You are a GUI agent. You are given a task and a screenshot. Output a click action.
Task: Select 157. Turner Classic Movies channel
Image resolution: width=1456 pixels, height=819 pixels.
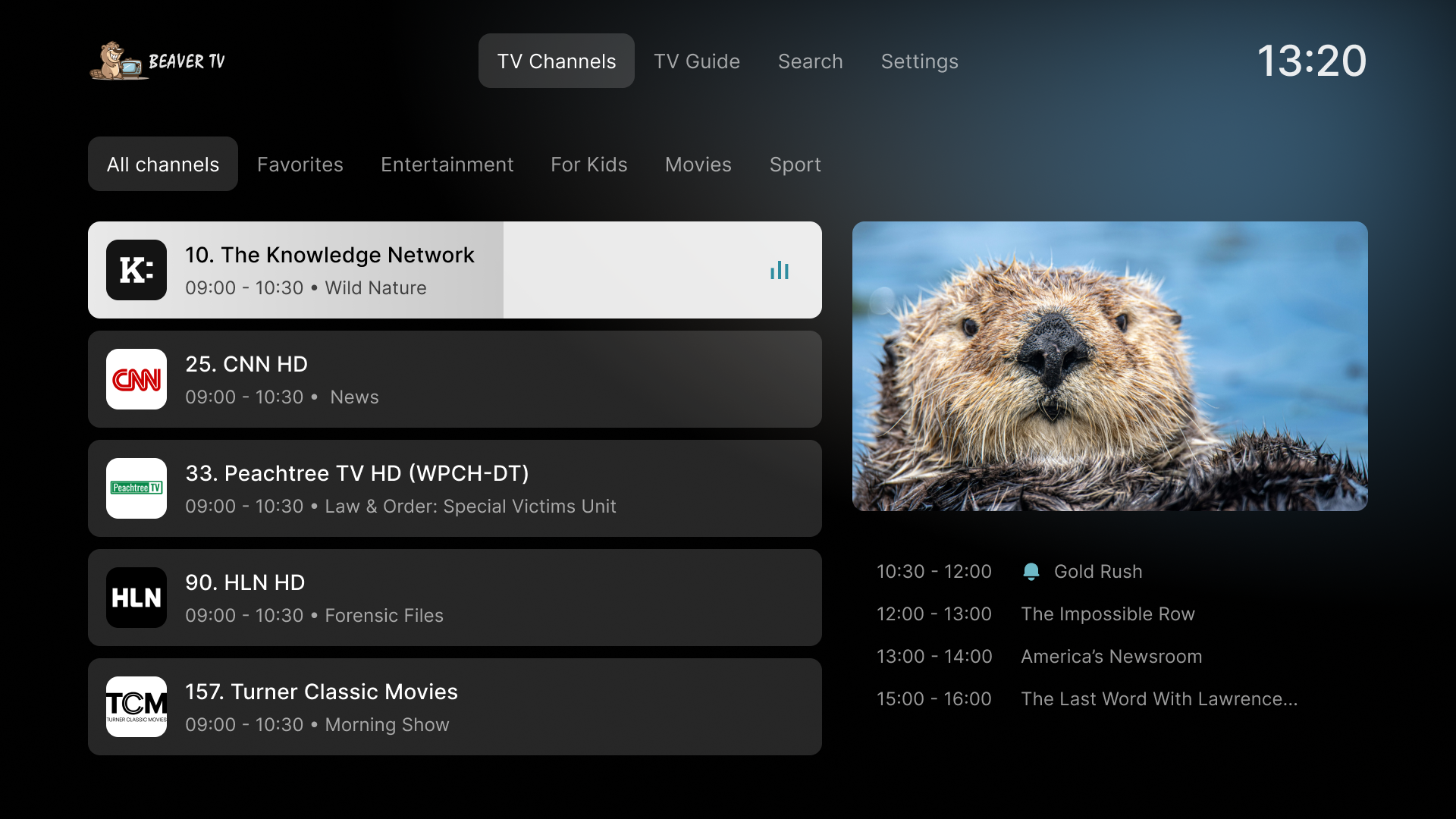coord(455,707)
